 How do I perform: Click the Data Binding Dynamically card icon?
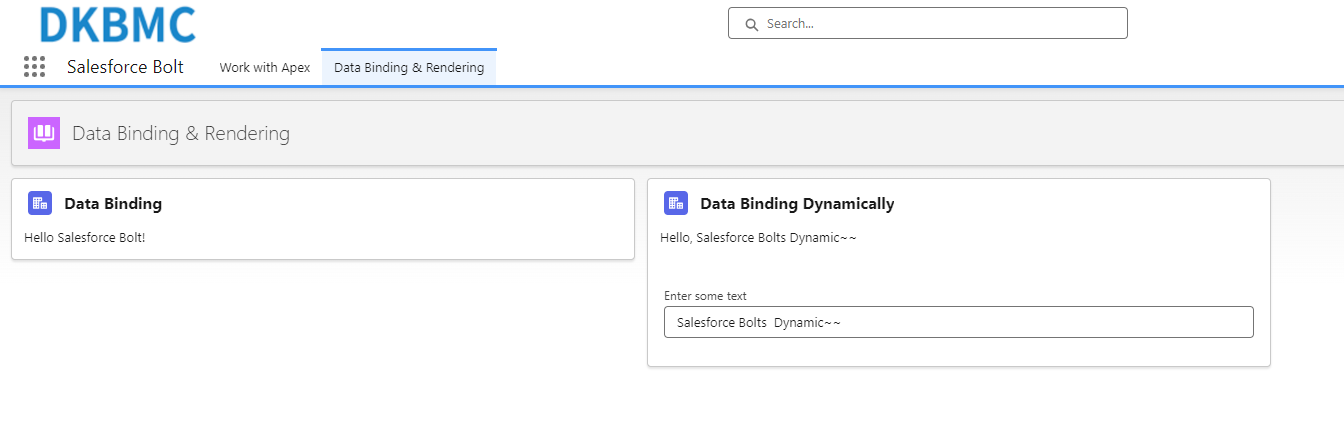click(676, 203)
